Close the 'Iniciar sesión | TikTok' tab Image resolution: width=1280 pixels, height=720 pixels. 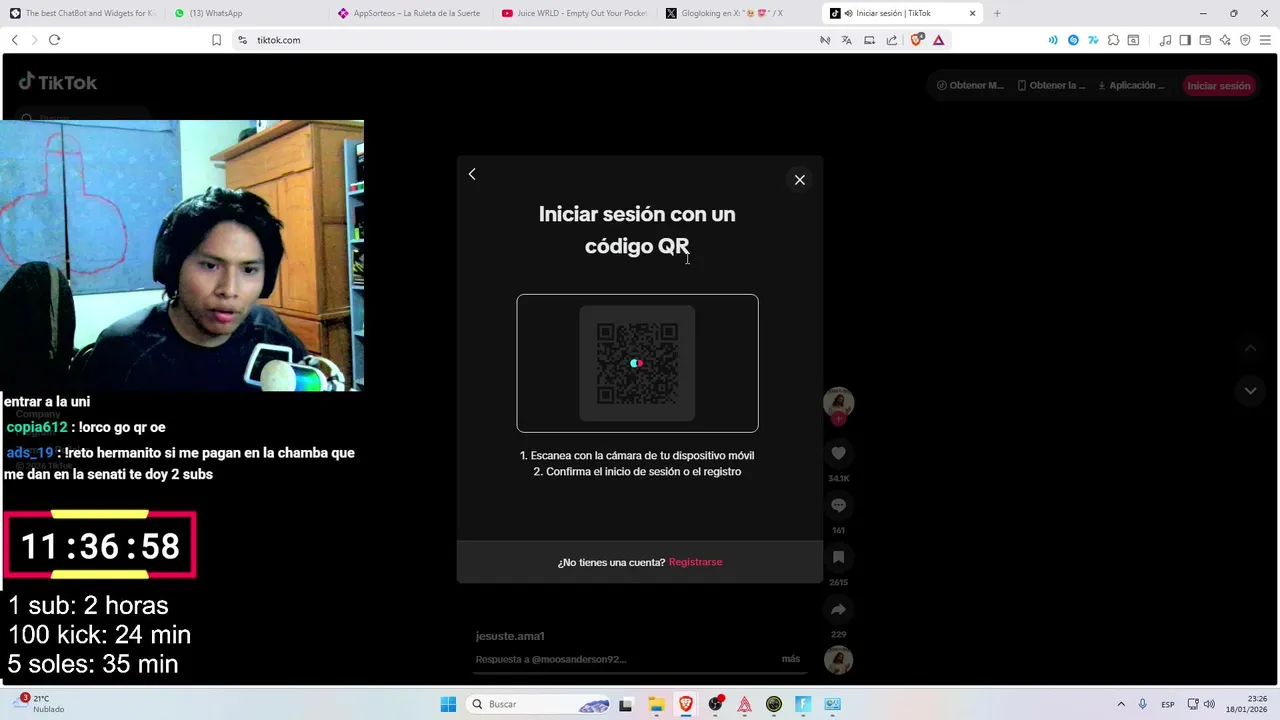[x=972, y=13]
